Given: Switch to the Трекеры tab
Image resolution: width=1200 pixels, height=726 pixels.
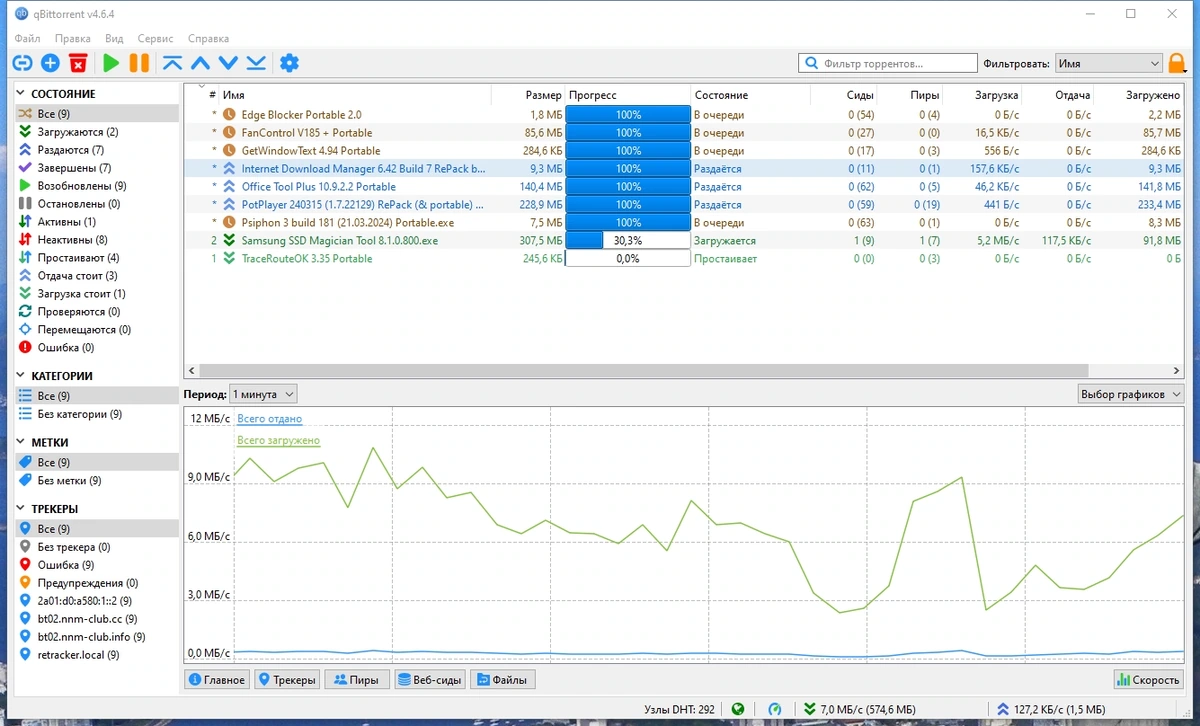Looking at the screenshot, I should pyautogui.click(x=288, y=680).
